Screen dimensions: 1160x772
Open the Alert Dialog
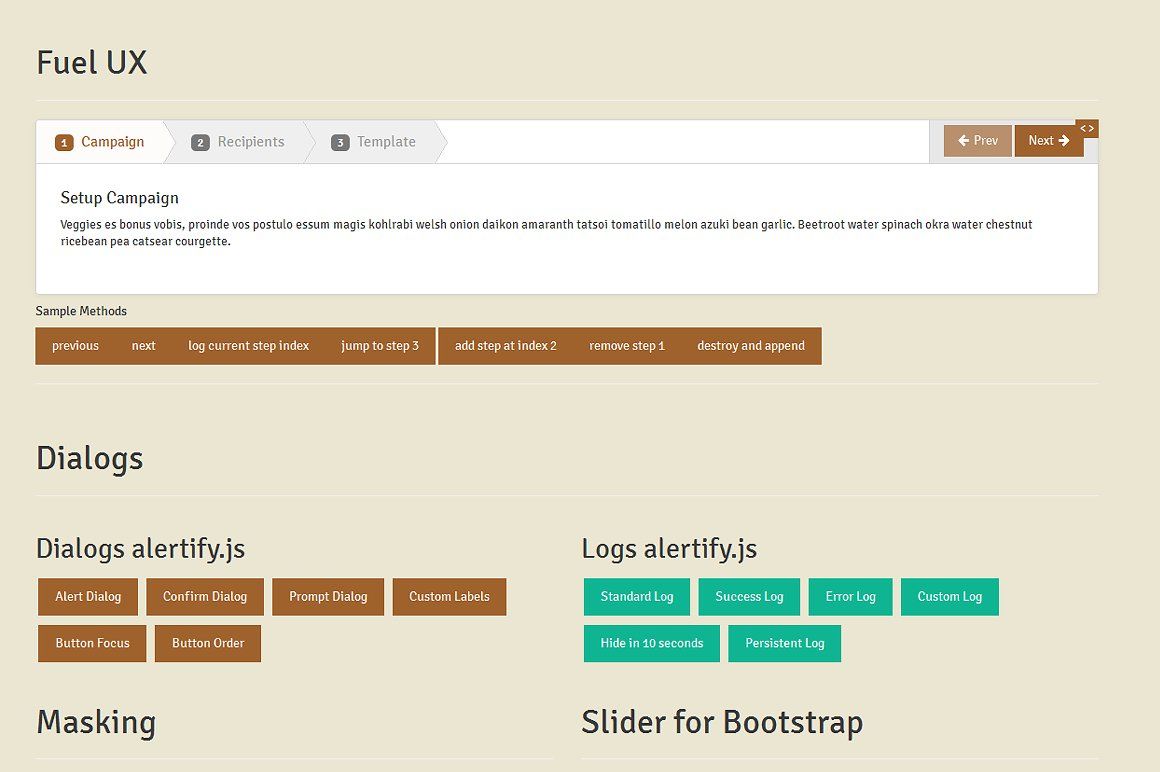click(88, 597)
